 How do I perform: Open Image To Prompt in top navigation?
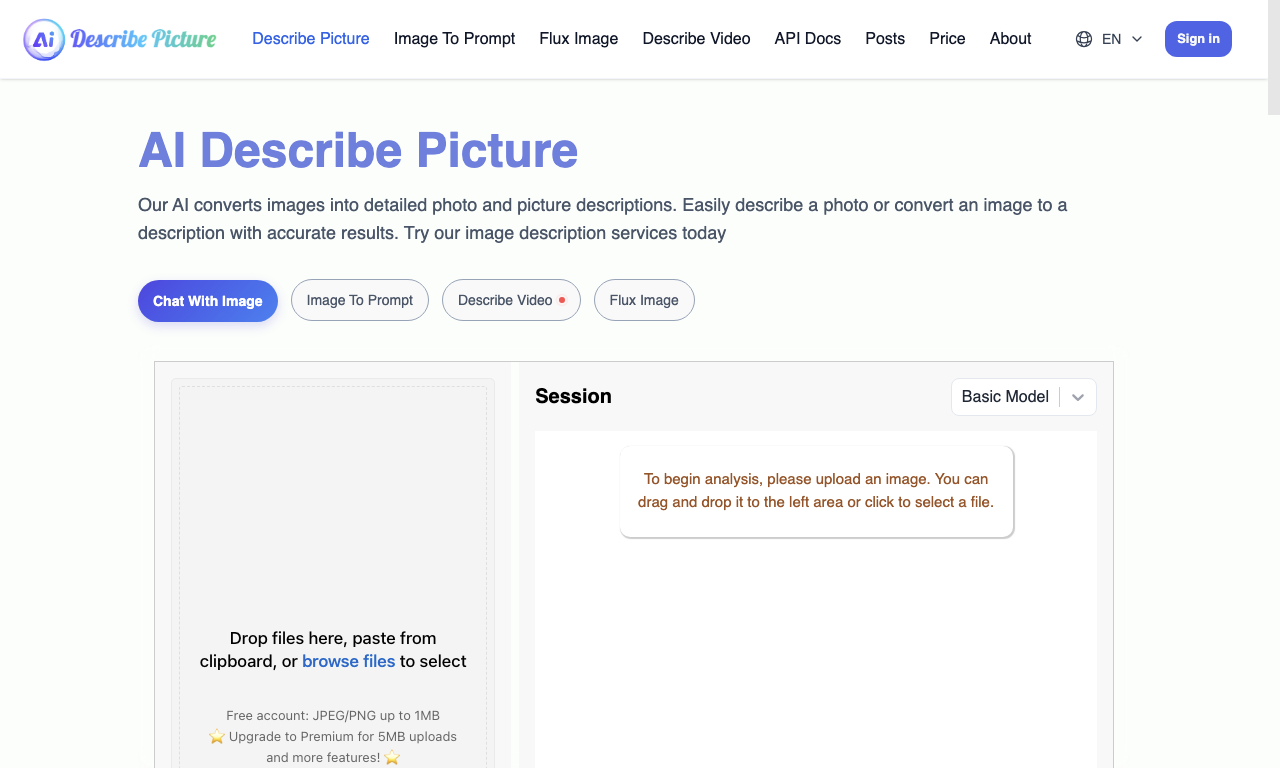455,39
